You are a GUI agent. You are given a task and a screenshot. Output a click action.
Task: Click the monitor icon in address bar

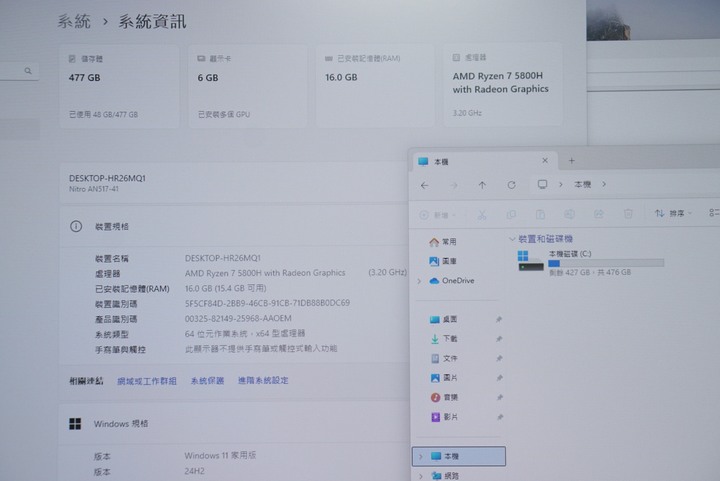click(x=542, y=185)
